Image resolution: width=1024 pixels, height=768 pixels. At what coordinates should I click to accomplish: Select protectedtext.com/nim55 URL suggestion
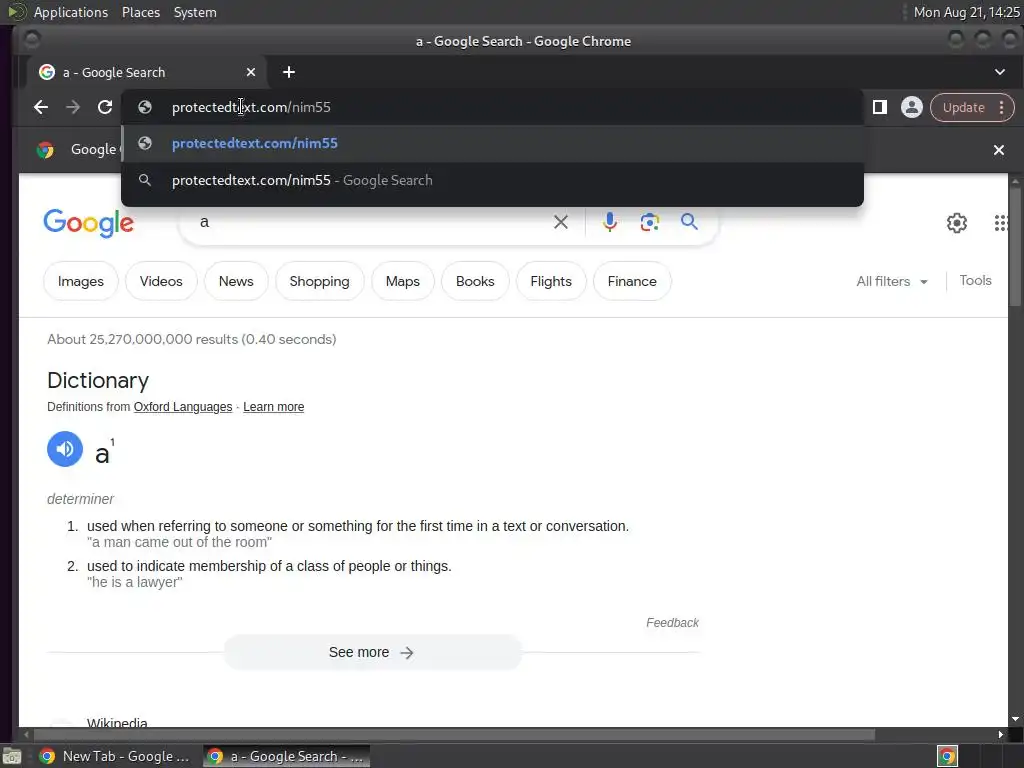click(492, 144)
